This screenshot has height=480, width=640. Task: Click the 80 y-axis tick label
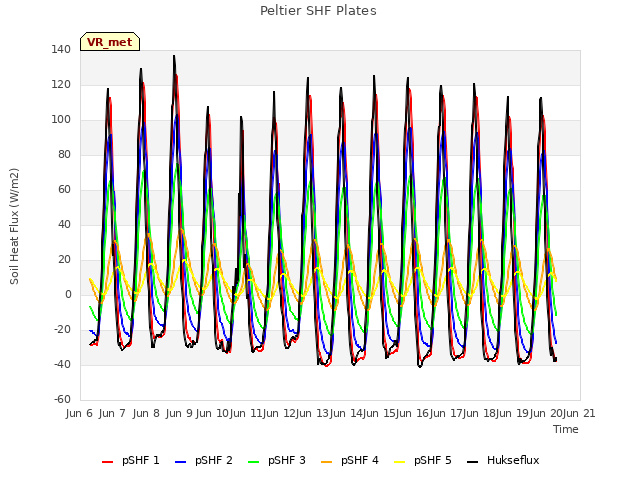(64, 155)
